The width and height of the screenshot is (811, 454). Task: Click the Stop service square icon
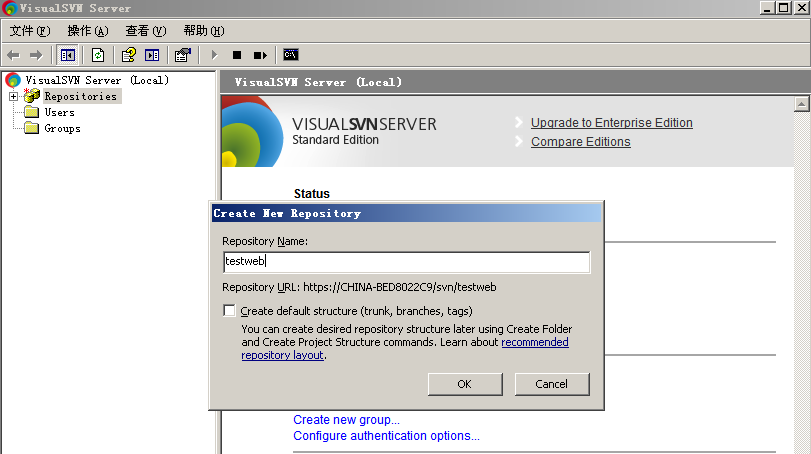point(237,55)
